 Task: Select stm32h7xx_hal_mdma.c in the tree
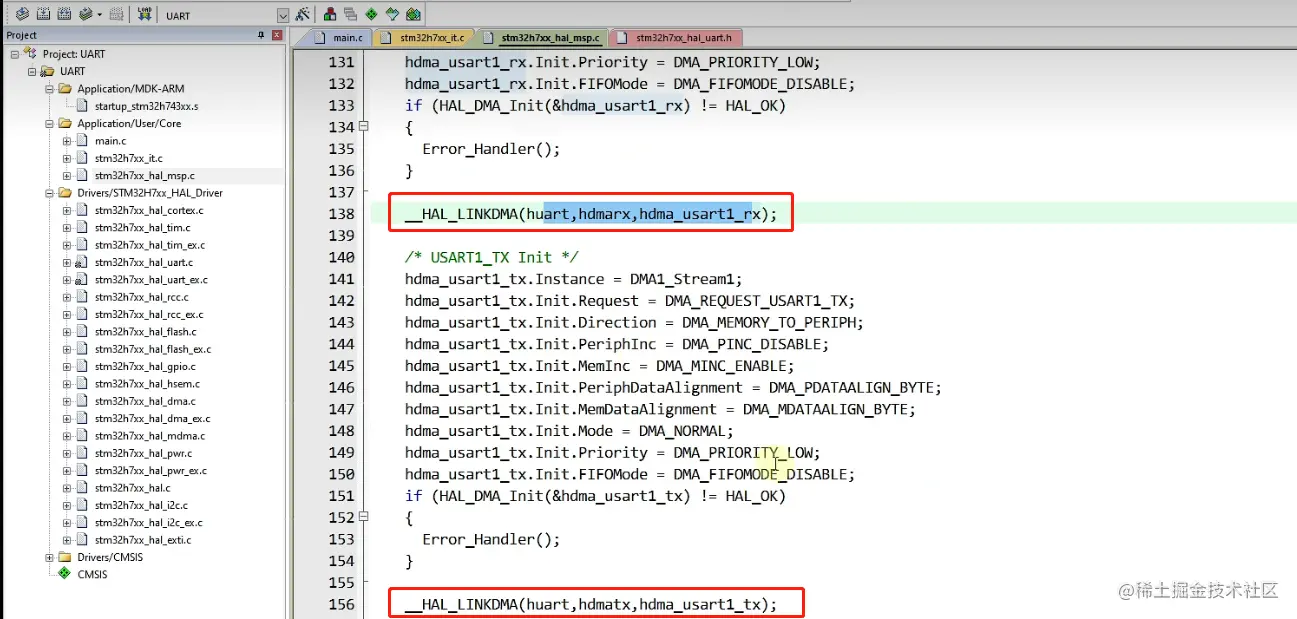[149, 436]
